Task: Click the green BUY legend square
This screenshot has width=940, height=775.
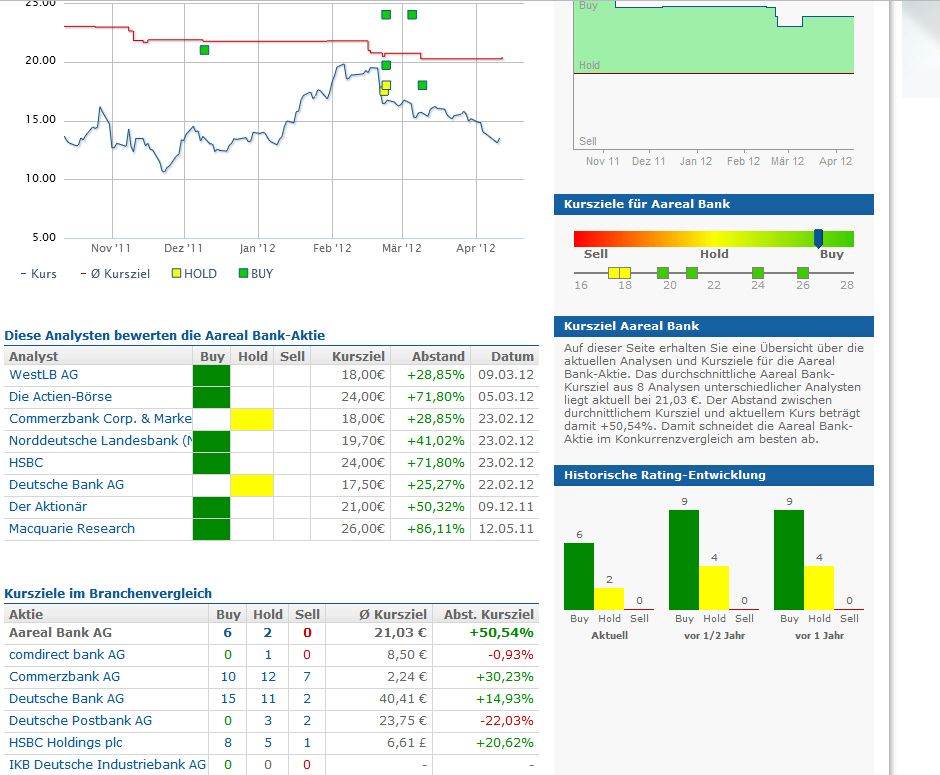Action: (243, 273)
